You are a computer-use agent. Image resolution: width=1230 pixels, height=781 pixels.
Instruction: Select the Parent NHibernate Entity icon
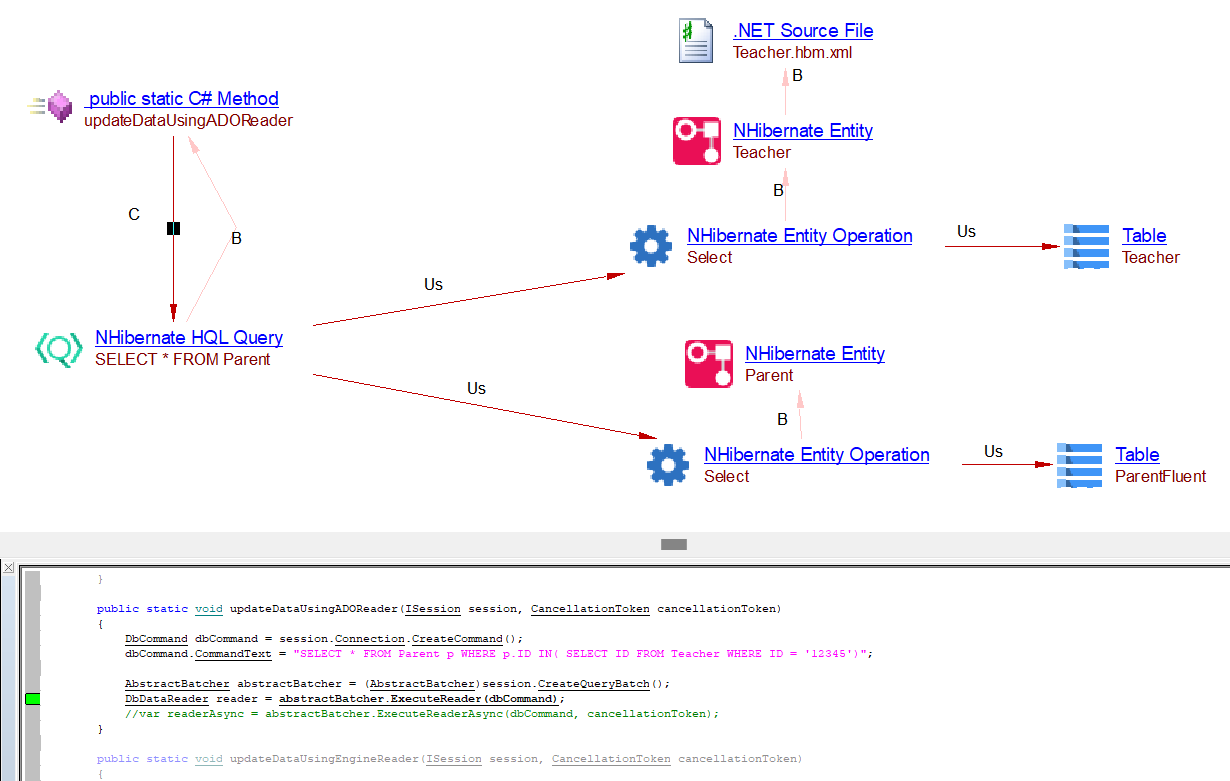click(709, 364)
